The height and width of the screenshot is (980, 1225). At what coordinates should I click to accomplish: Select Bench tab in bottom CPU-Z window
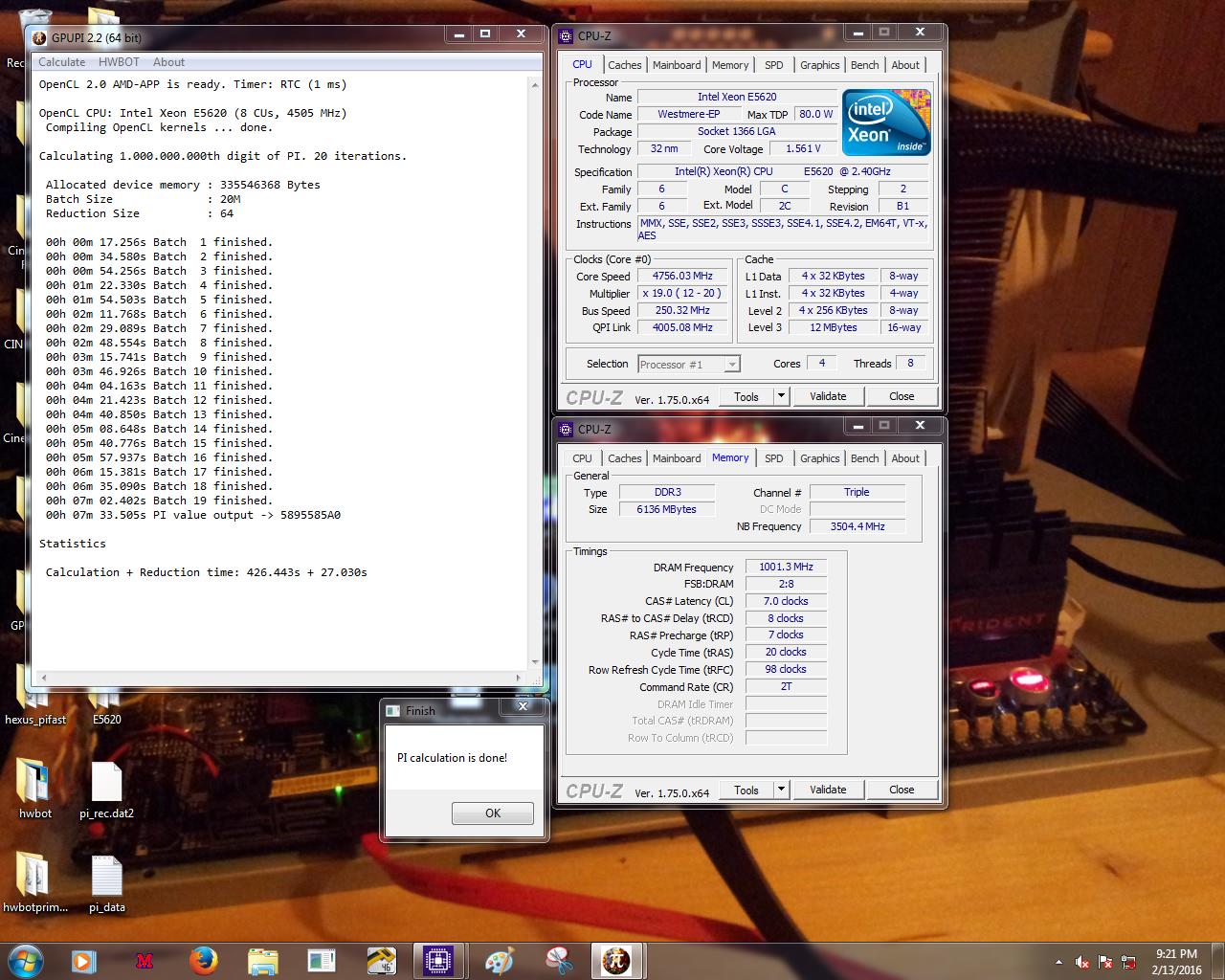pyautogui.click(x=865, y=458)
